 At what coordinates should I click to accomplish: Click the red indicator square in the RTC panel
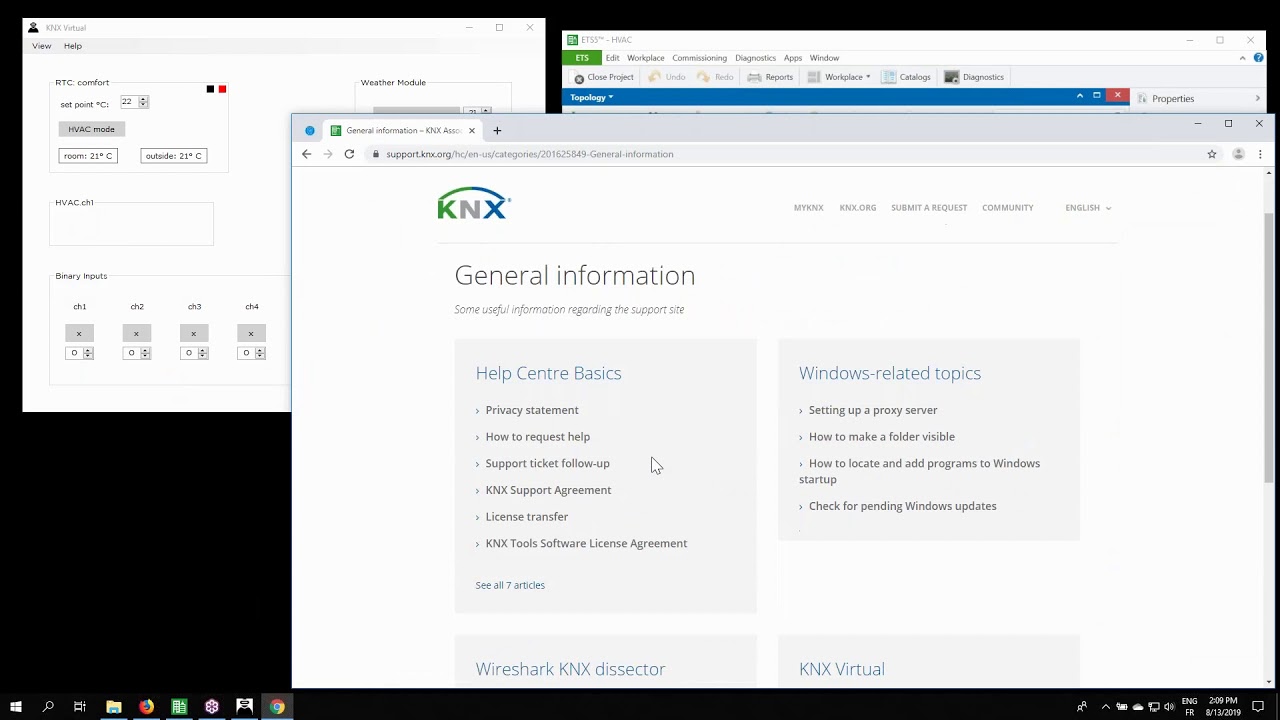tap(222, 89)
